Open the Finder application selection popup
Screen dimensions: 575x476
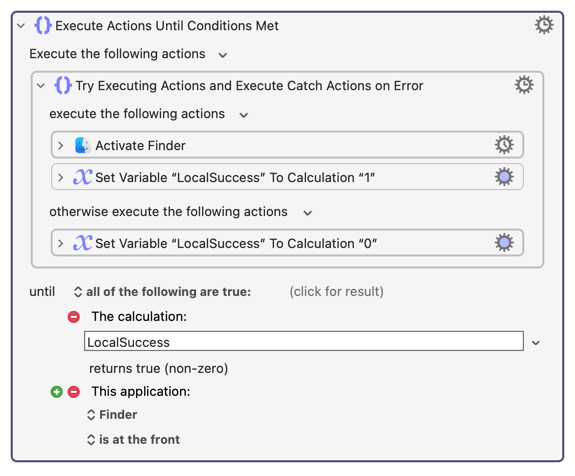112,415
